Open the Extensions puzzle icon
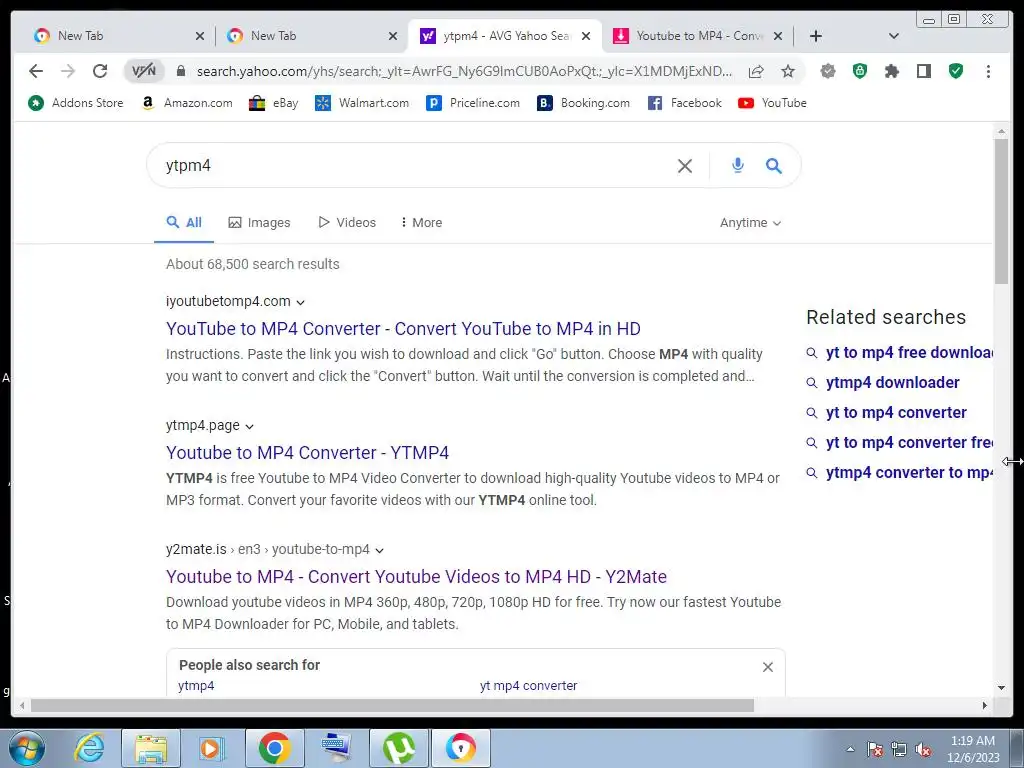This screenshot has width=1024, height=768. (892, 71)
